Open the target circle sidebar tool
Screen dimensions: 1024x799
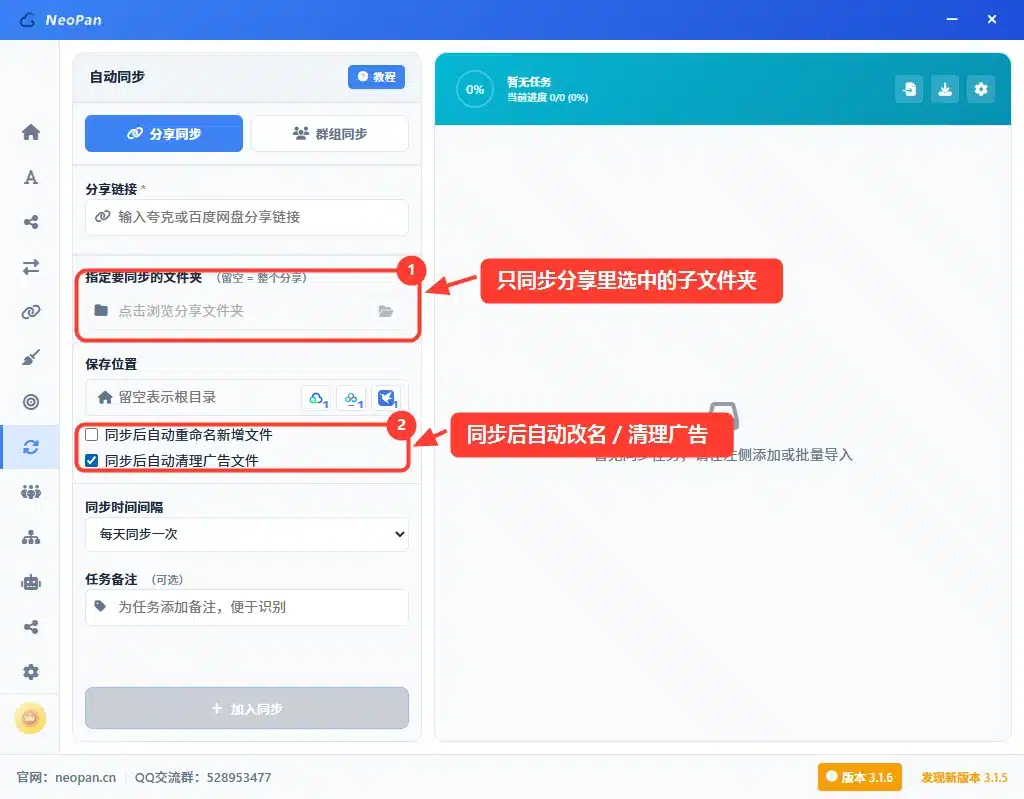click(31, 402)
